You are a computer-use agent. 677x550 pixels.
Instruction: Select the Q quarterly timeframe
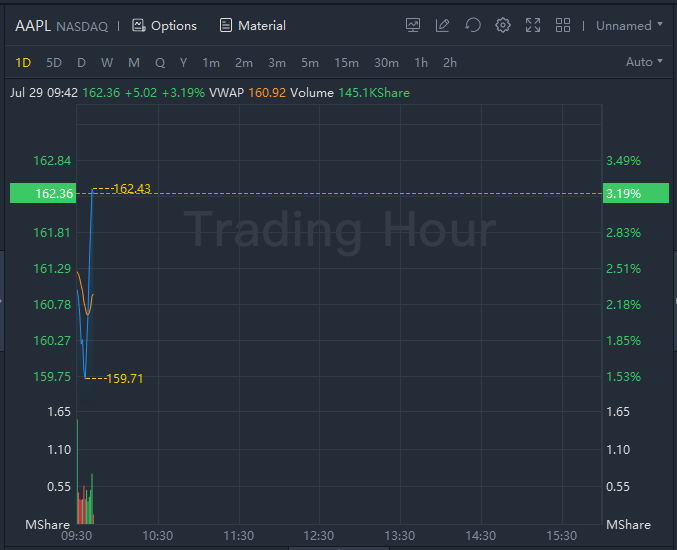[x=160, y=63]
